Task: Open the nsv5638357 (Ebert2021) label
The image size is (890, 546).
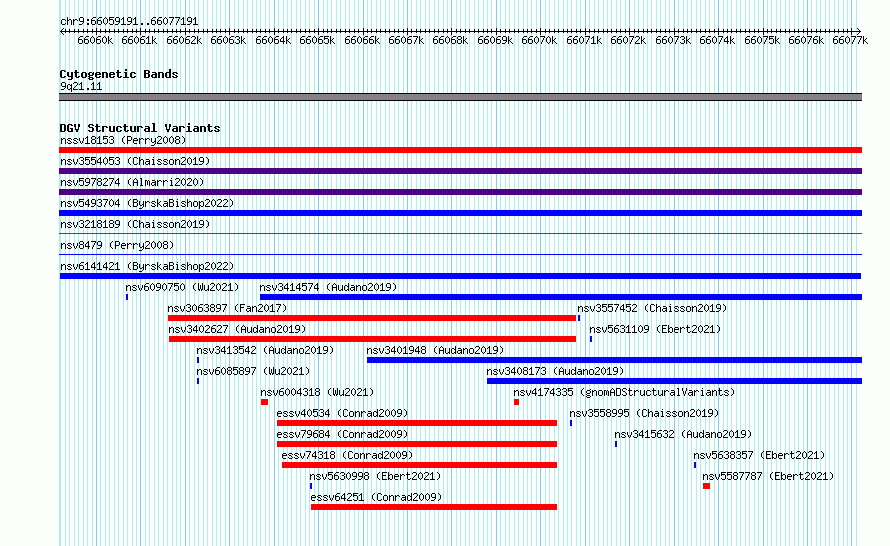Action: point(759,455)
